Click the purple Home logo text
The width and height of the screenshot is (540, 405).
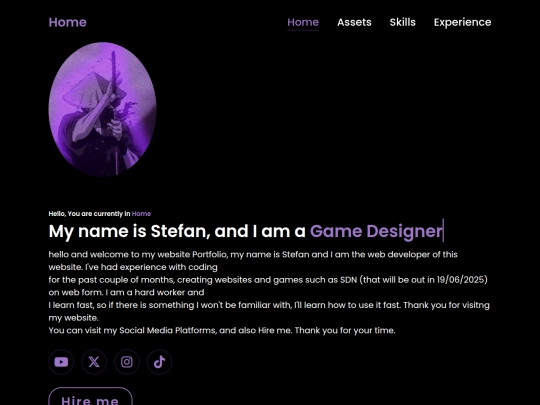tap(68, 22)
